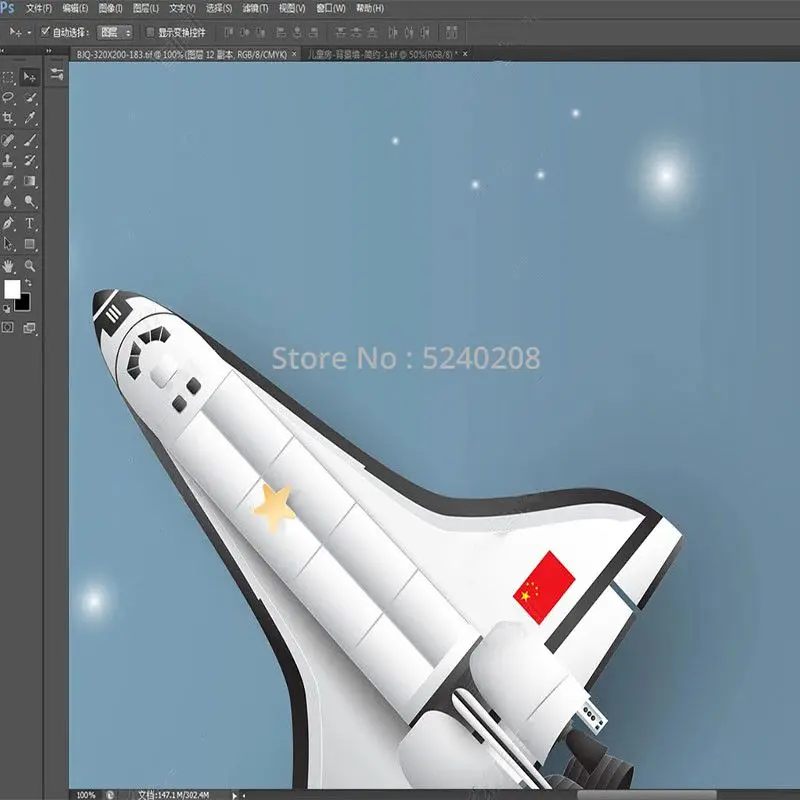Screen dimensions: 800x800
Task: Select the Zoom tool
Action: (30, 266)
